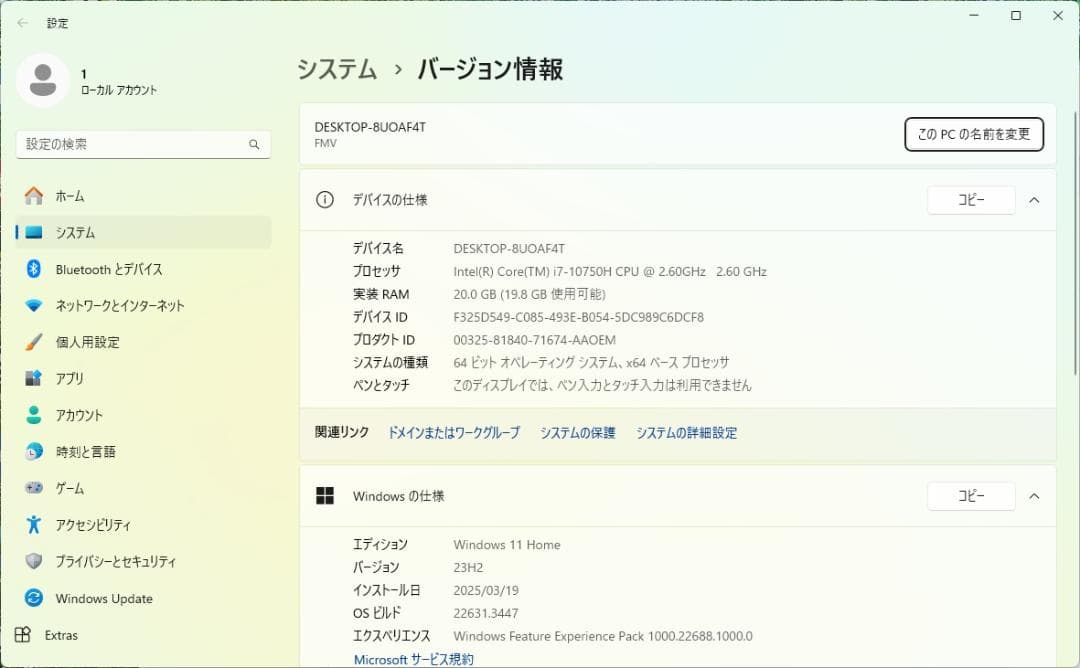The image size is (1080, 668).
Task: Collapse the デバイスの仕様 section
Action: [x=1035, y=199]
